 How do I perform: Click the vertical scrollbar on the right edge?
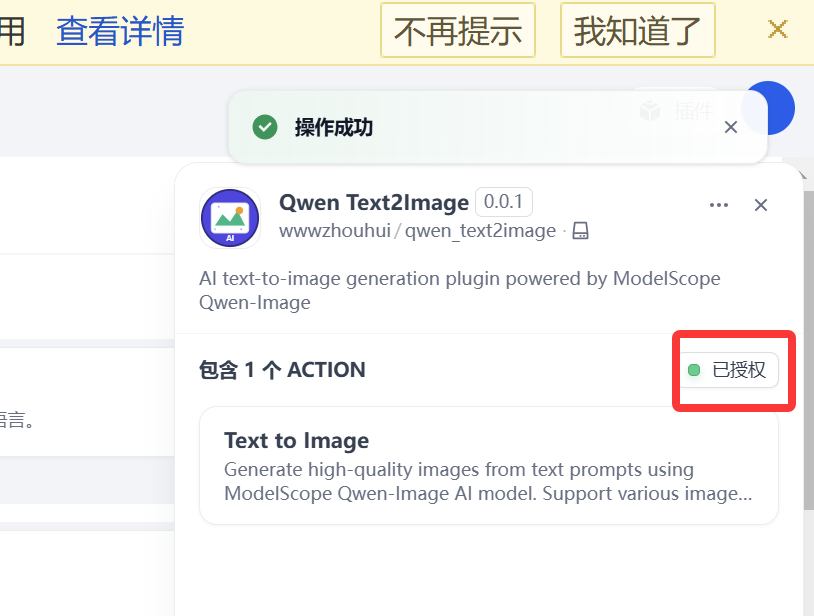point(808,350)
